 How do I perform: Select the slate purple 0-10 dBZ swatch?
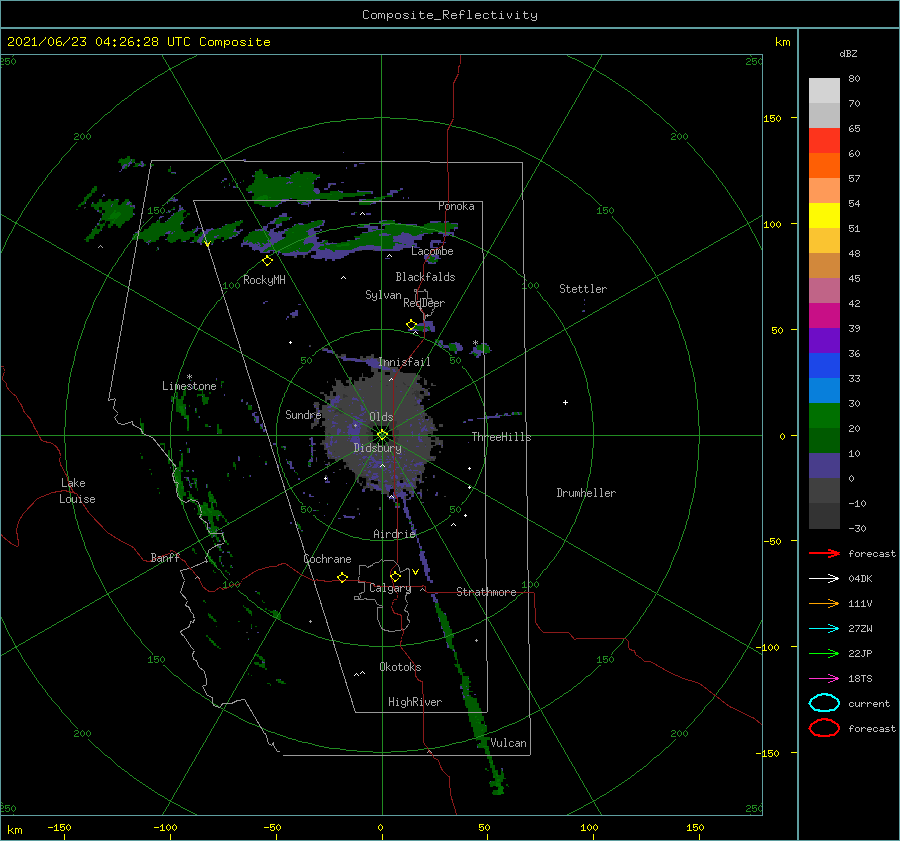[824, 466]
